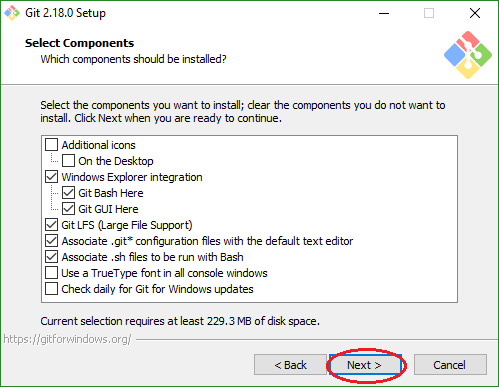Screen dimensions: 499x387
Task: Toggle the Git GUI Here checkbox
Action: pyautogui.click(x=68, y=209)
